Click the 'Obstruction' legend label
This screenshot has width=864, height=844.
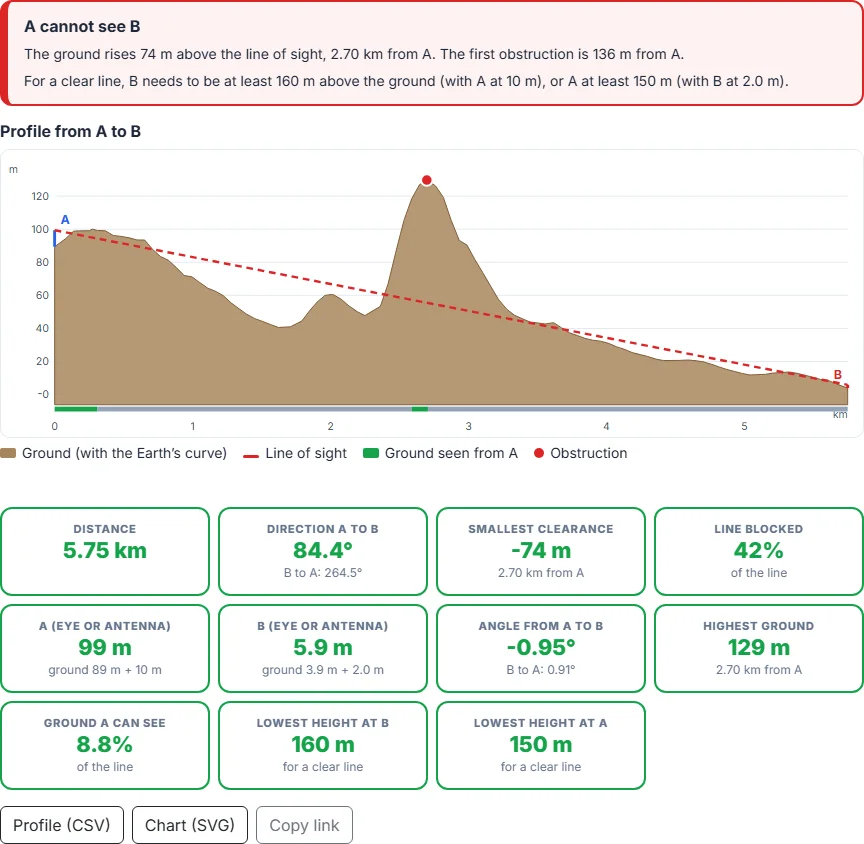click(x=588, y=453)
